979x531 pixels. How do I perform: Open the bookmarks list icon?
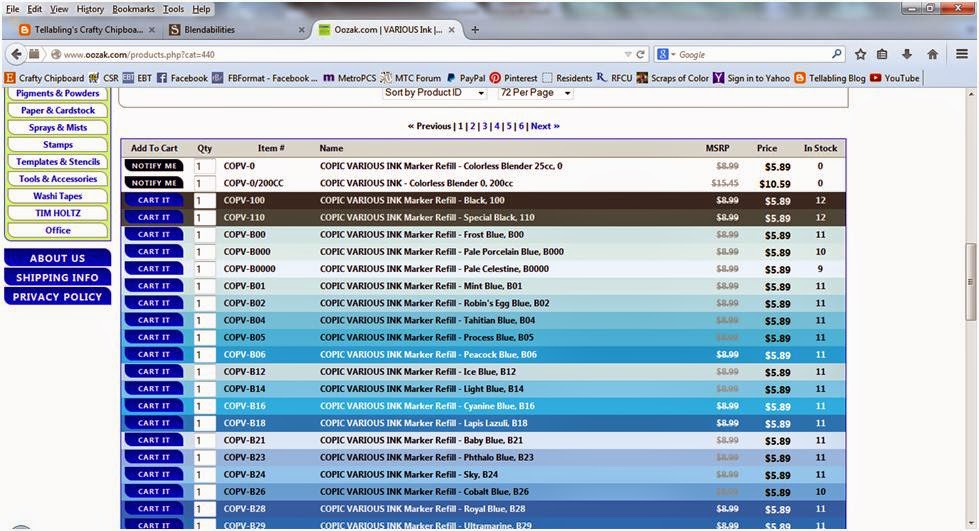[882, 54]
